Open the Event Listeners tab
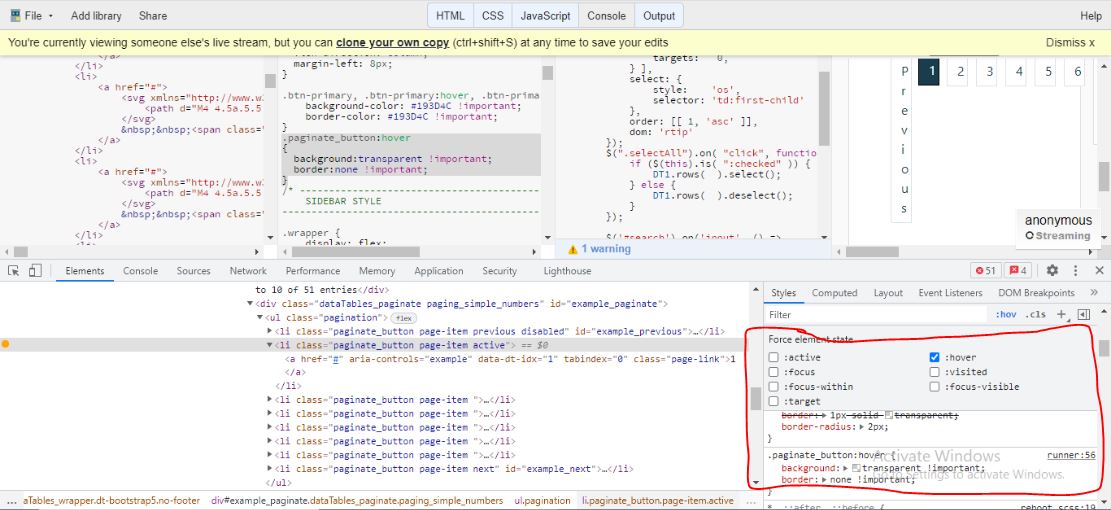The height and width of the screenshot is (510, 1111). tap(950, 293)
